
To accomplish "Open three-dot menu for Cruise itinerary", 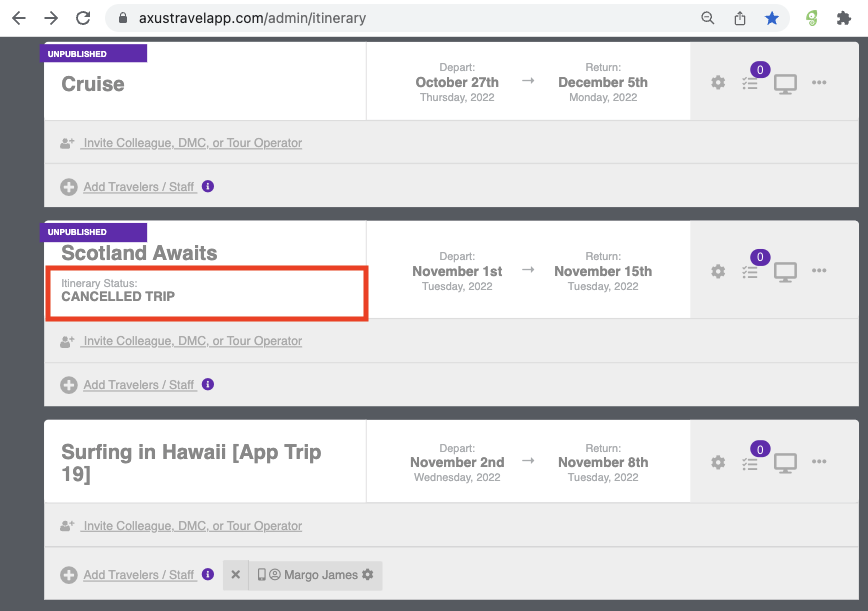I will pyautogui.click(x=819, y=82).
